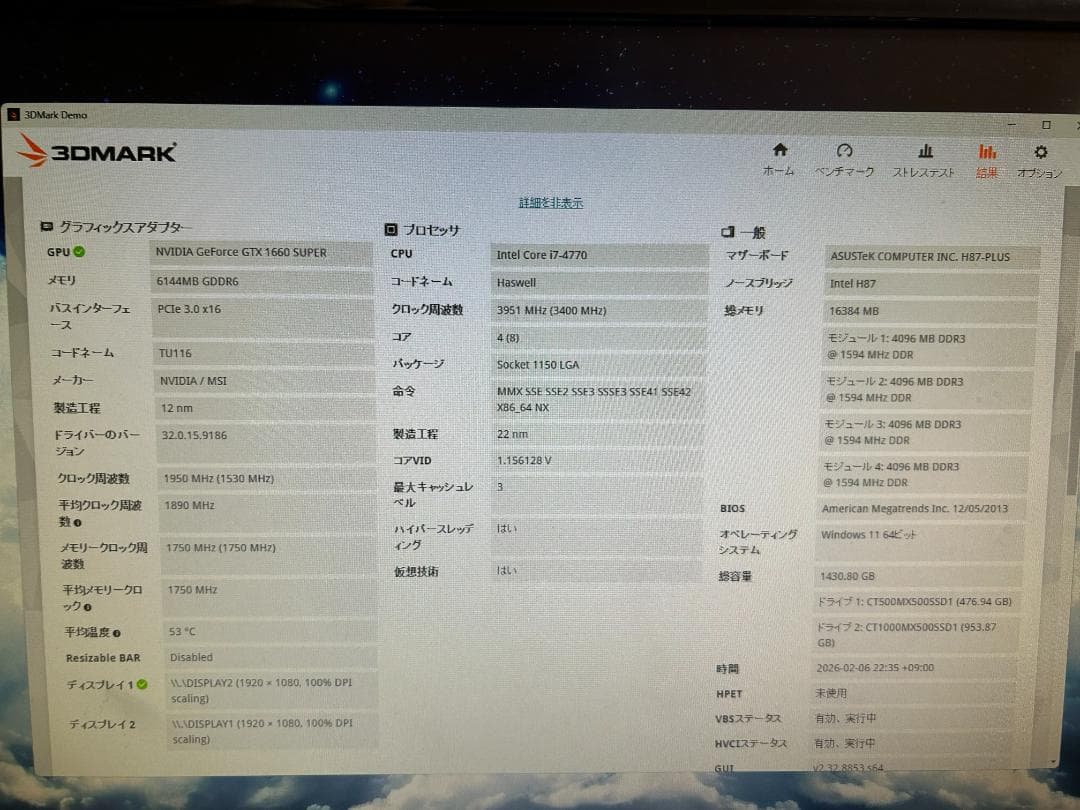Click the \\.\DISPLAY1 display entry
The height and width of the screenshot is (810, 1080).
click(x=273, y=731)
